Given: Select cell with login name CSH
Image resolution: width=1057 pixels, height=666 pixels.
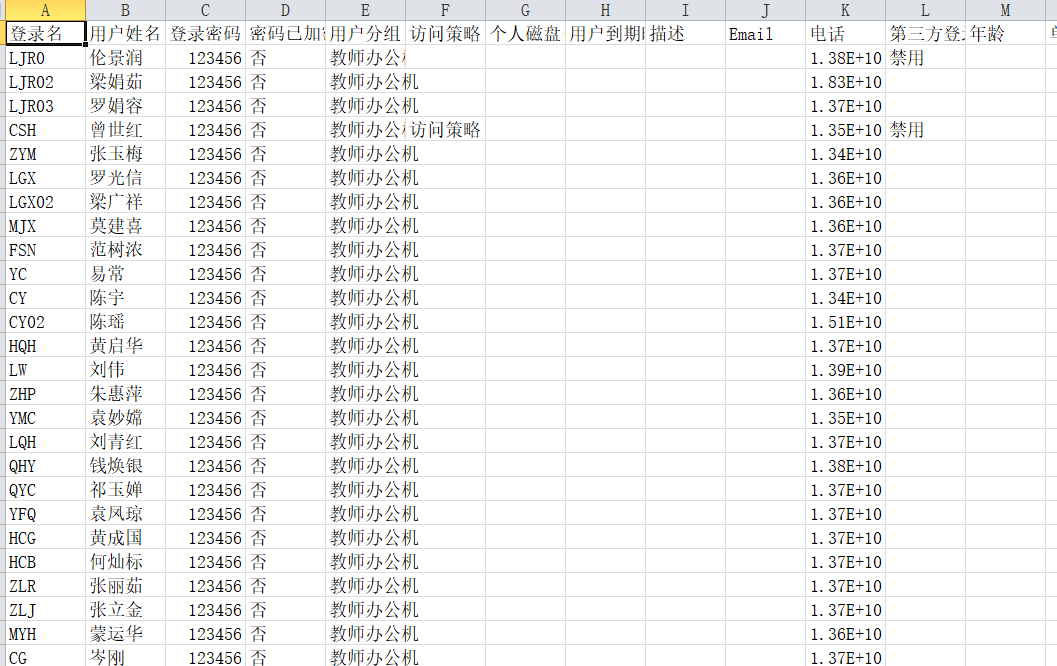Looking at the screenshot, I should click(x=45, y=130).
